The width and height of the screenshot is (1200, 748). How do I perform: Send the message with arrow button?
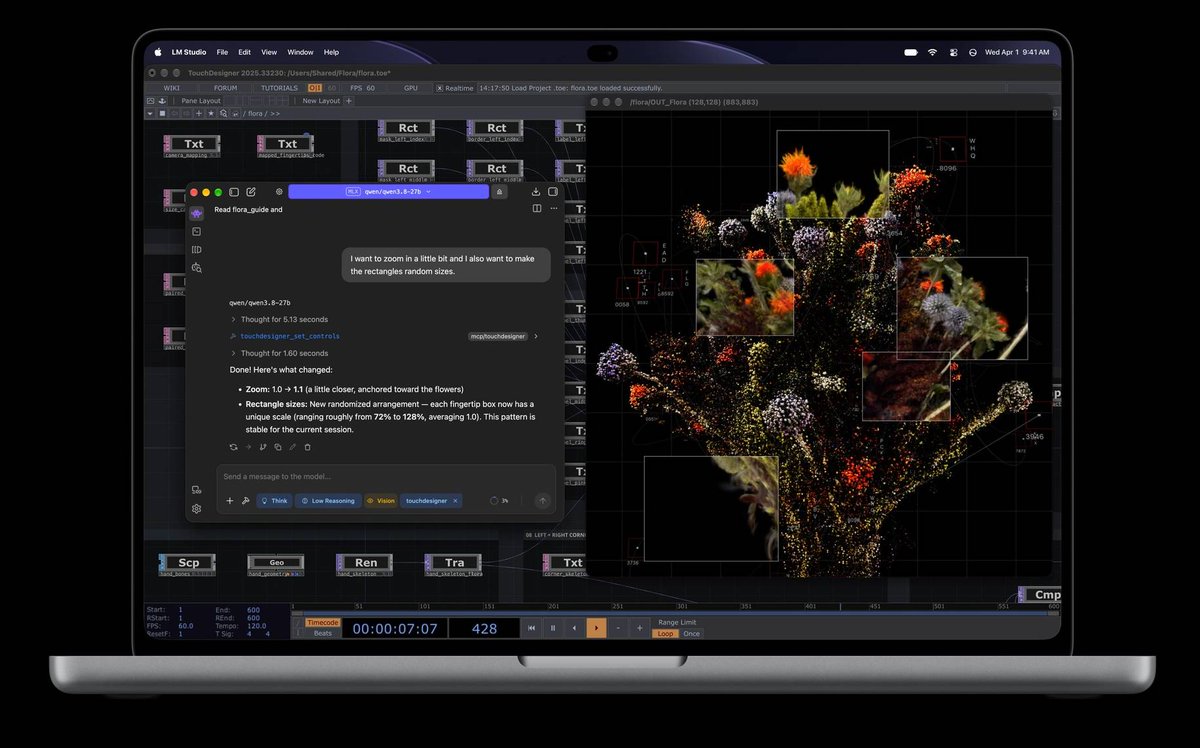tap(542, 501)
